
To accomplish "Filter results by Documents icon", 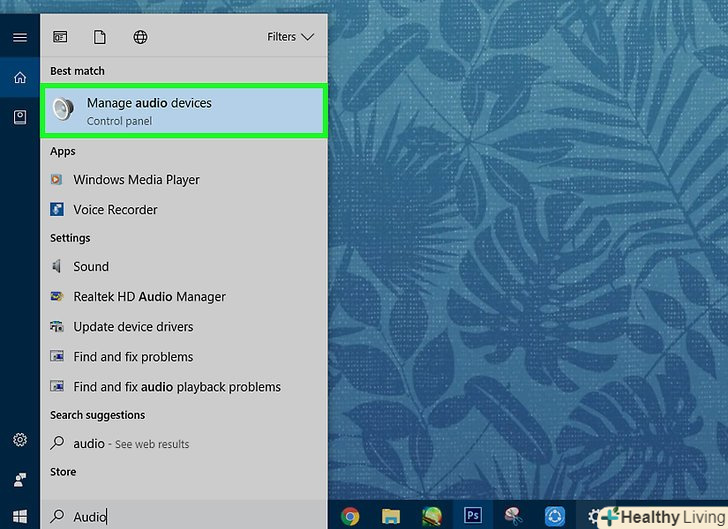I will pyautogui.click(x=100, y=37).
